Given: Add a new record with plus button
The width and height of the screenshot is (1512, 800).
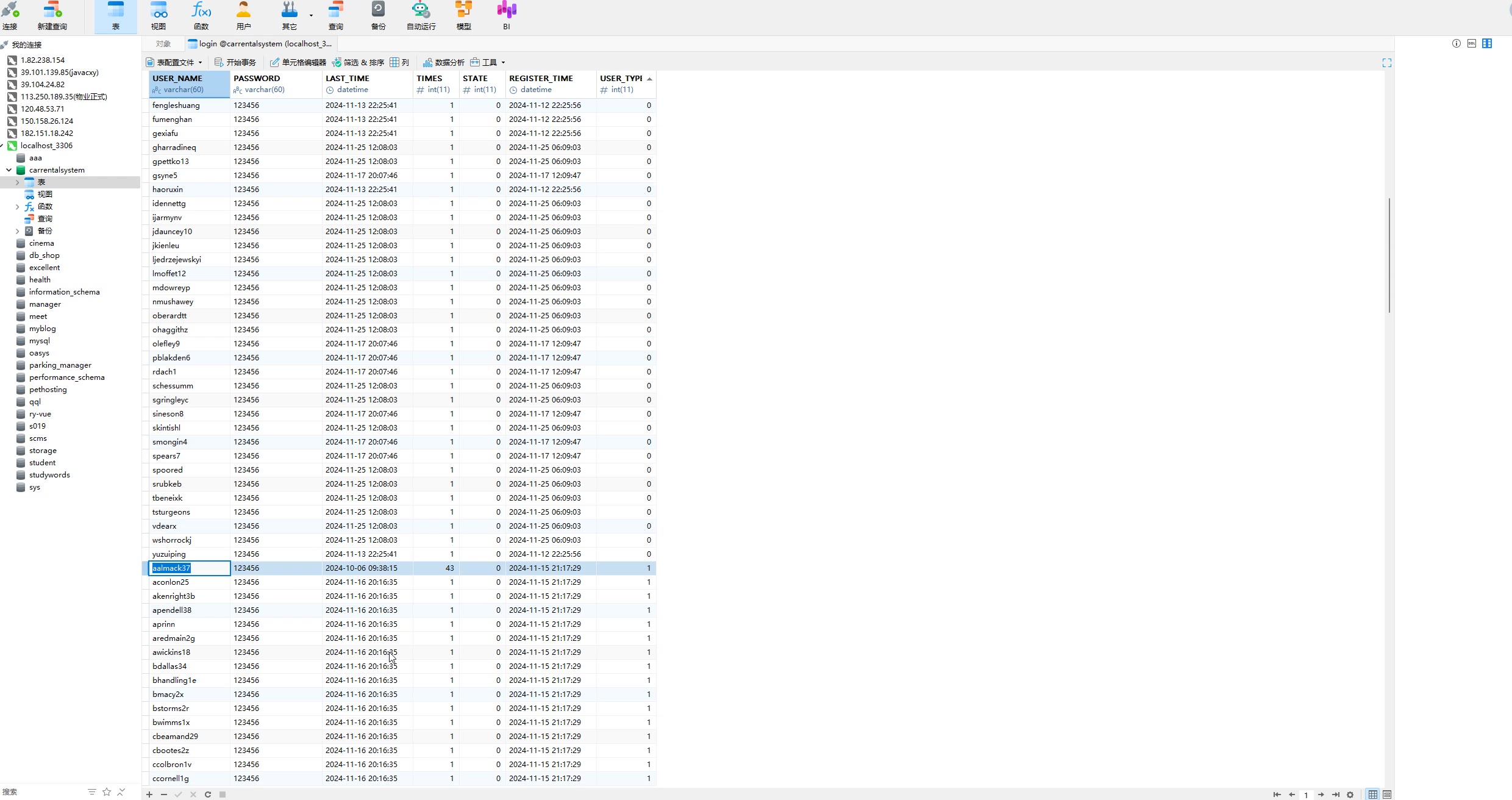Looking at the screenshot, I should pos(149,795).
